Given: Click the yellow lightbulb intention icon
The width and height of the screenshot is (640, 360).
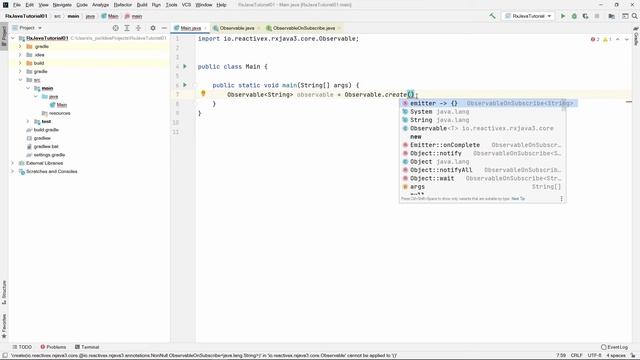Looking at the screenshot, I should click(x=203, y=93).
